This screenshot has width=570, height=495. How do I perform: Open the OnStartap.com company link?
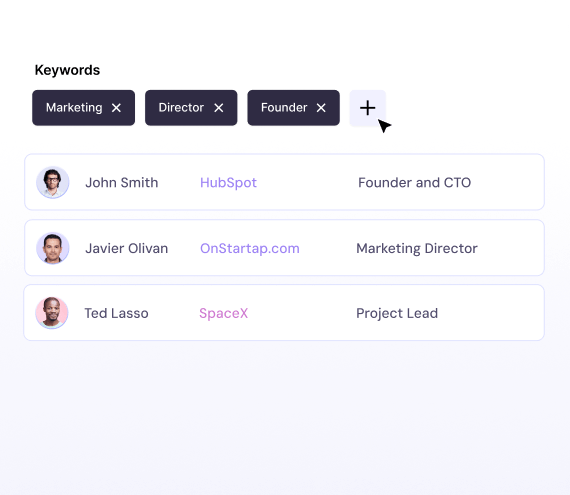pos(250,249)
